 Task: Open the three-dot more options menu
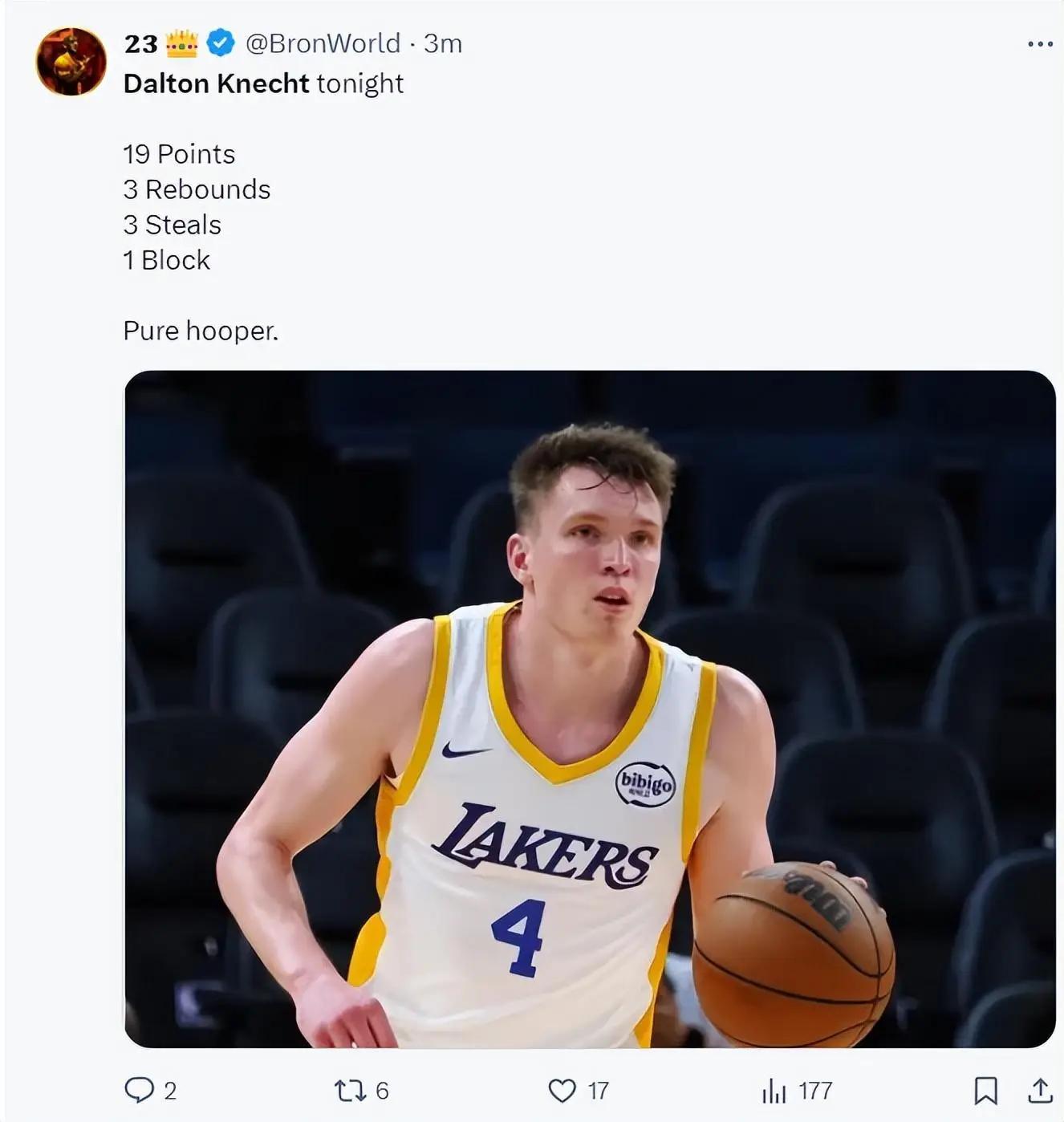[1040, 44]
